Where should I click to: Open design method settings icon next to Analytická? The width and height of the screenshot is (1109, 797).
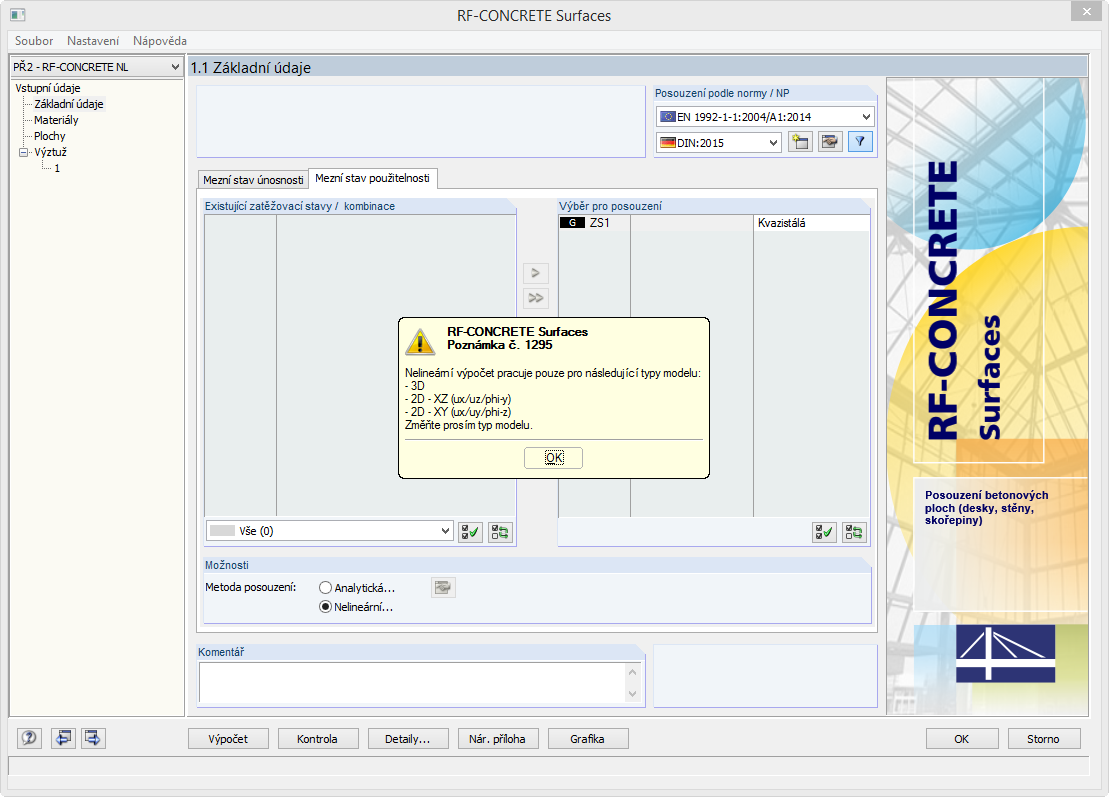coord(443,587)
